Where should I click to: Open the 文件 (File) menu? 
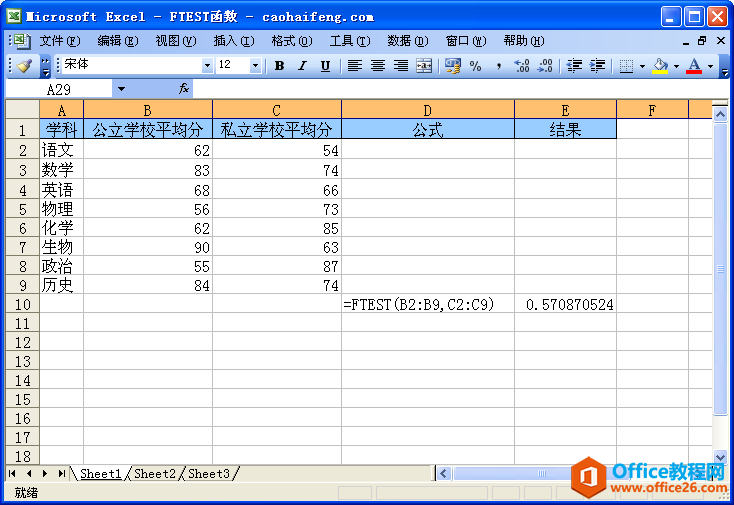(x=60, y=41)
